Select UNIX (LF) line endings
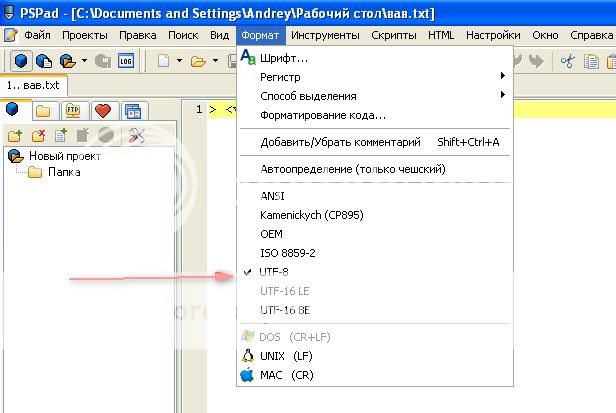The height and width of the screenshot is (413, 616). click(375, 356)
